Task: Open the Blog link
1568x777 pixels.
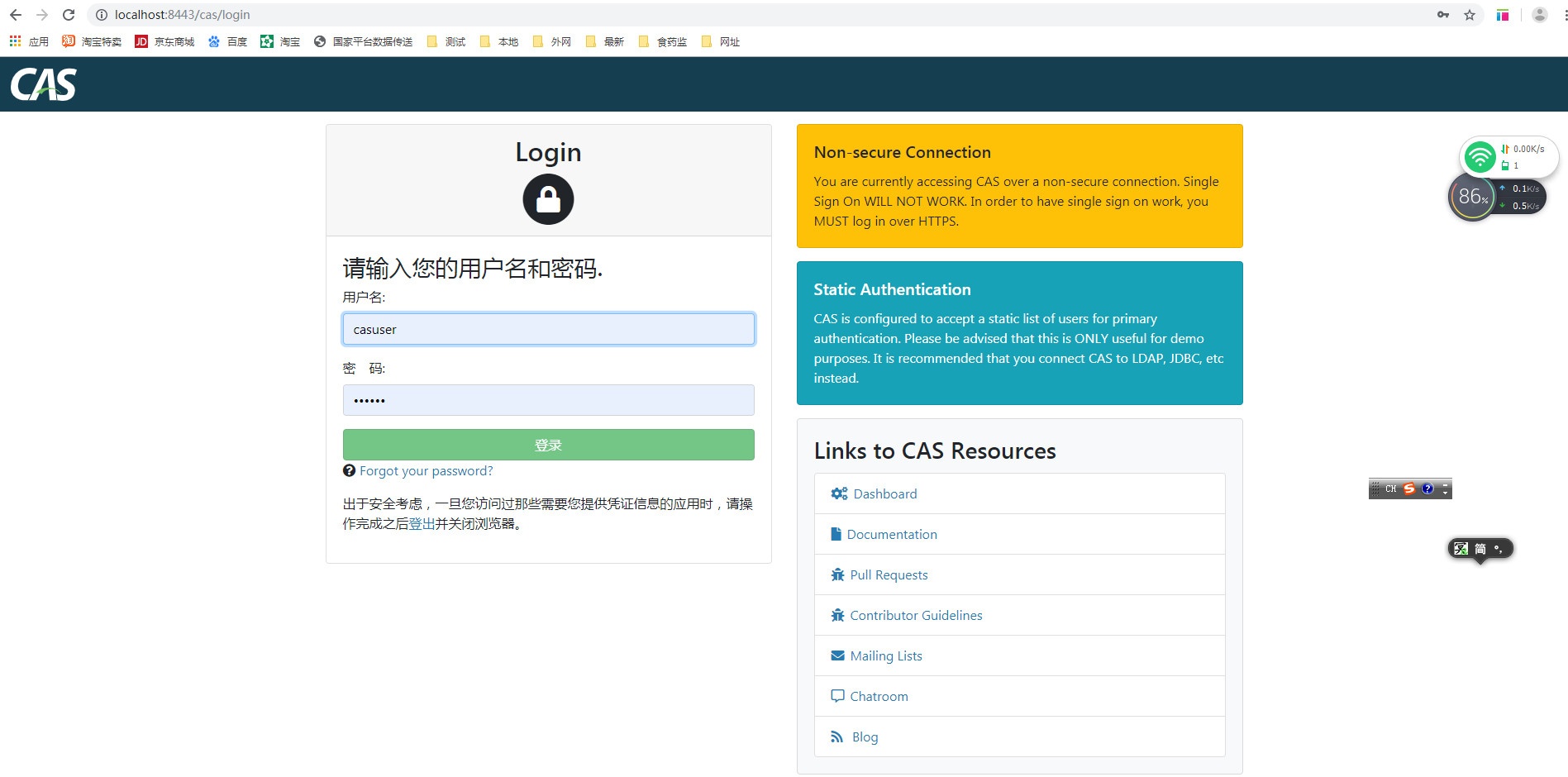Action: tap(865, 736)
